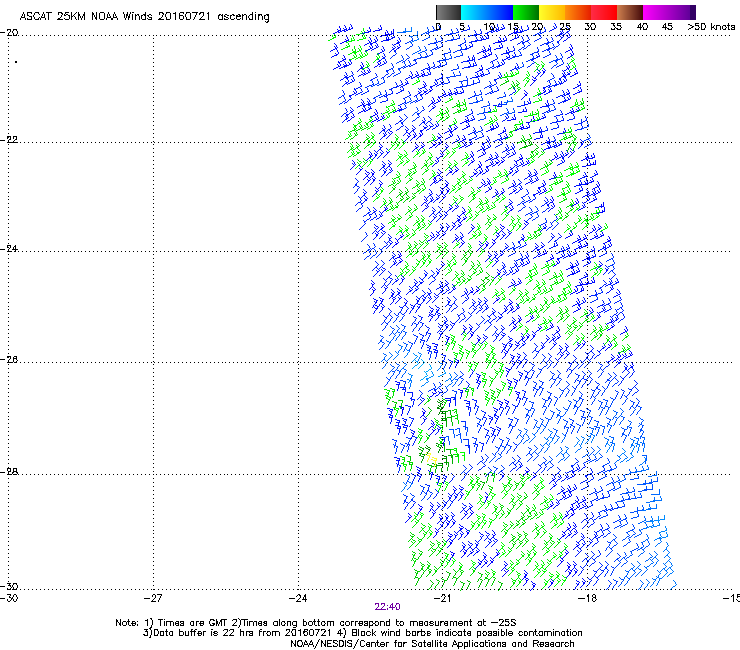The image size is (740, 650).
Task: Click the plot title "ASCAT 25KM NOAA Winds 20160721 ascending"
Action: pyautogui.click(x=144, y=17)
